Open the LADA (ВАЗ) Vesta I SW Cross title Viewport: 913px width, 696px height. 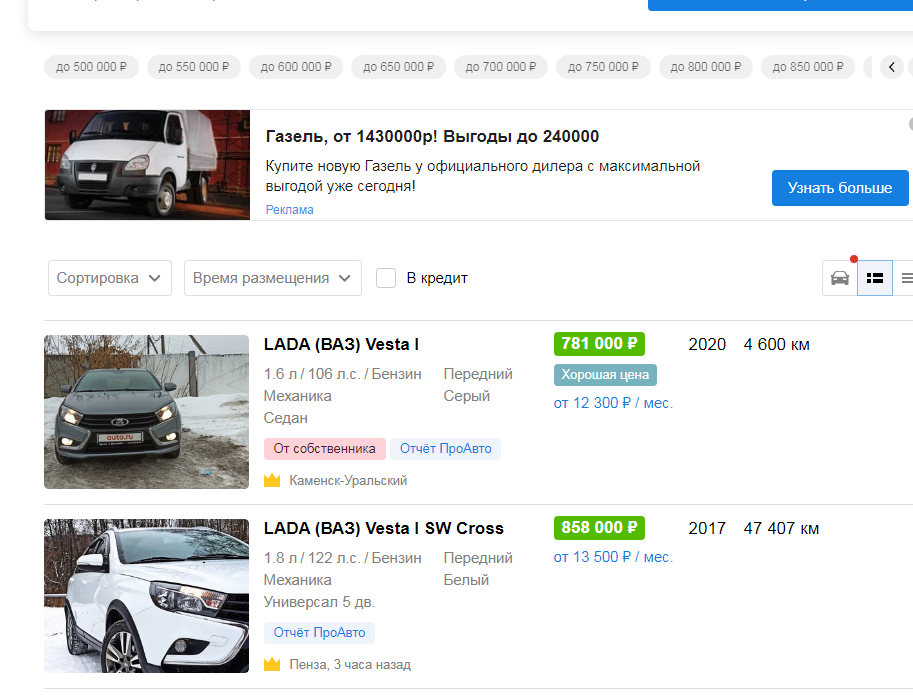coord(384,528)
